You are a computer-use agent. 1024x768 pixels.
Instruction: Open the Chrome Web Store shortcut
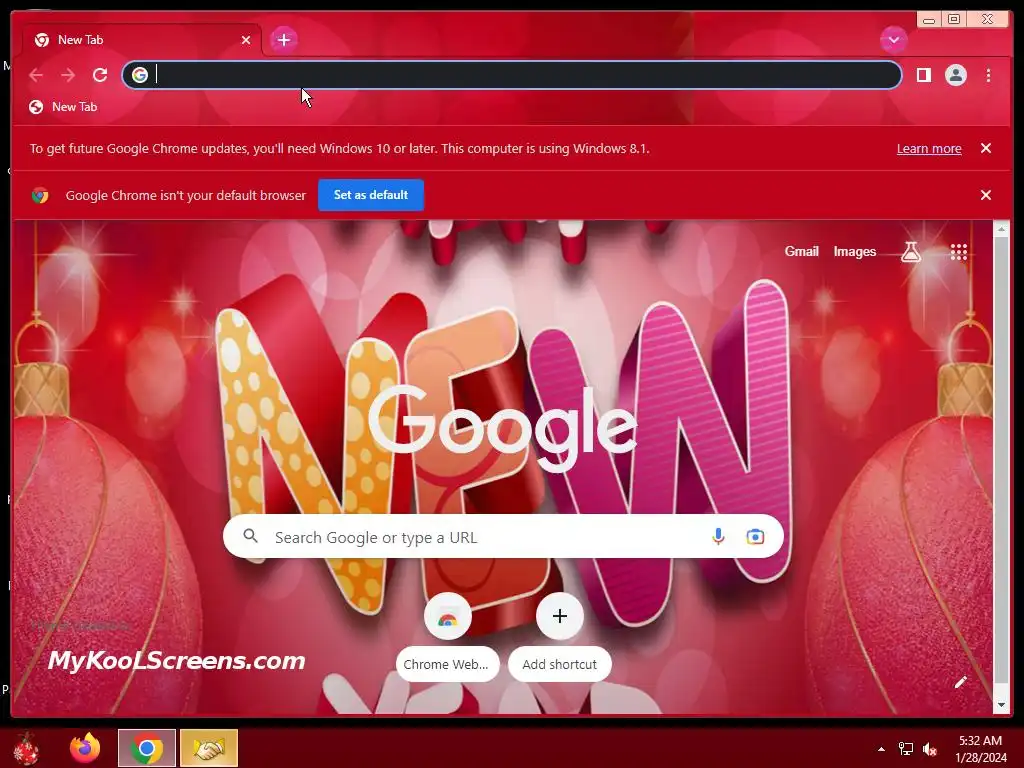[447, 637]
